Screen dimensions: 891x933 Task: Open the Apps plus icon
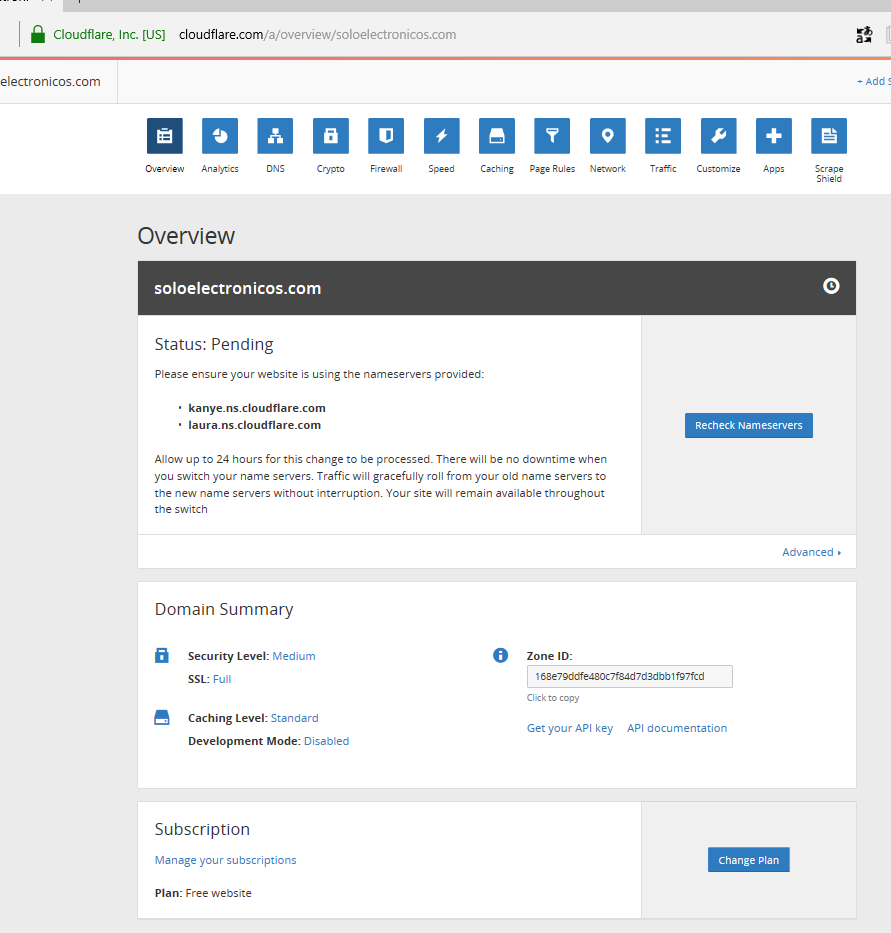coord(774,136)
